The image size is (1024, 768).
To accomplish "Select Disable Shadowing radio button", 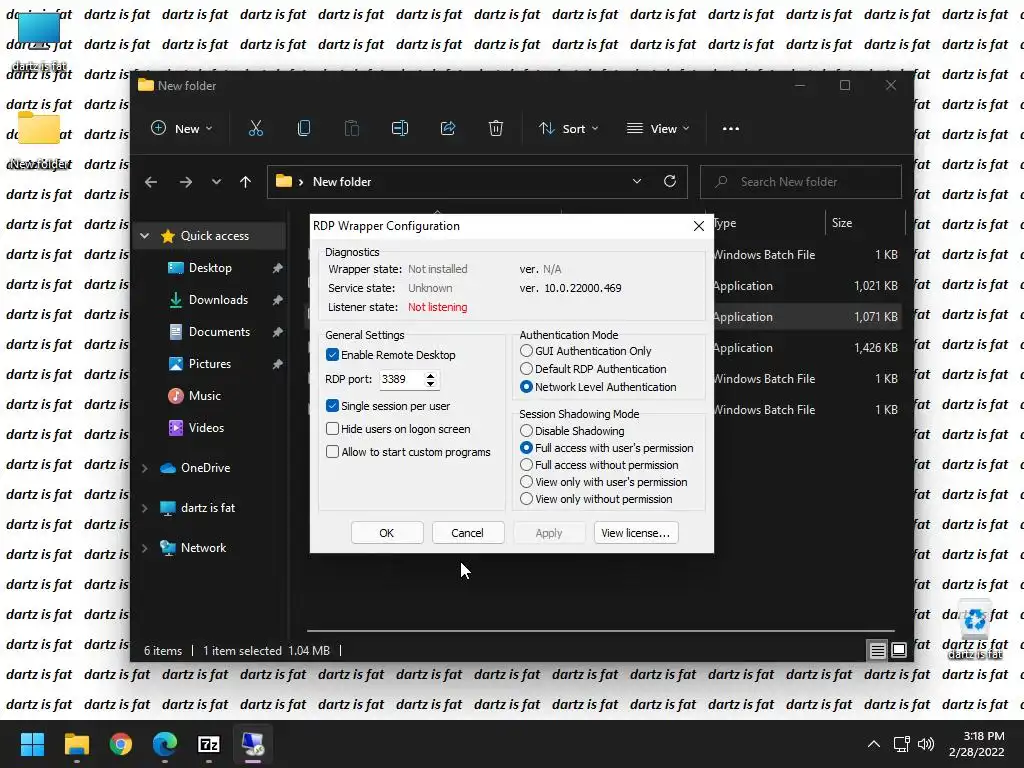I will pos(526,430).
